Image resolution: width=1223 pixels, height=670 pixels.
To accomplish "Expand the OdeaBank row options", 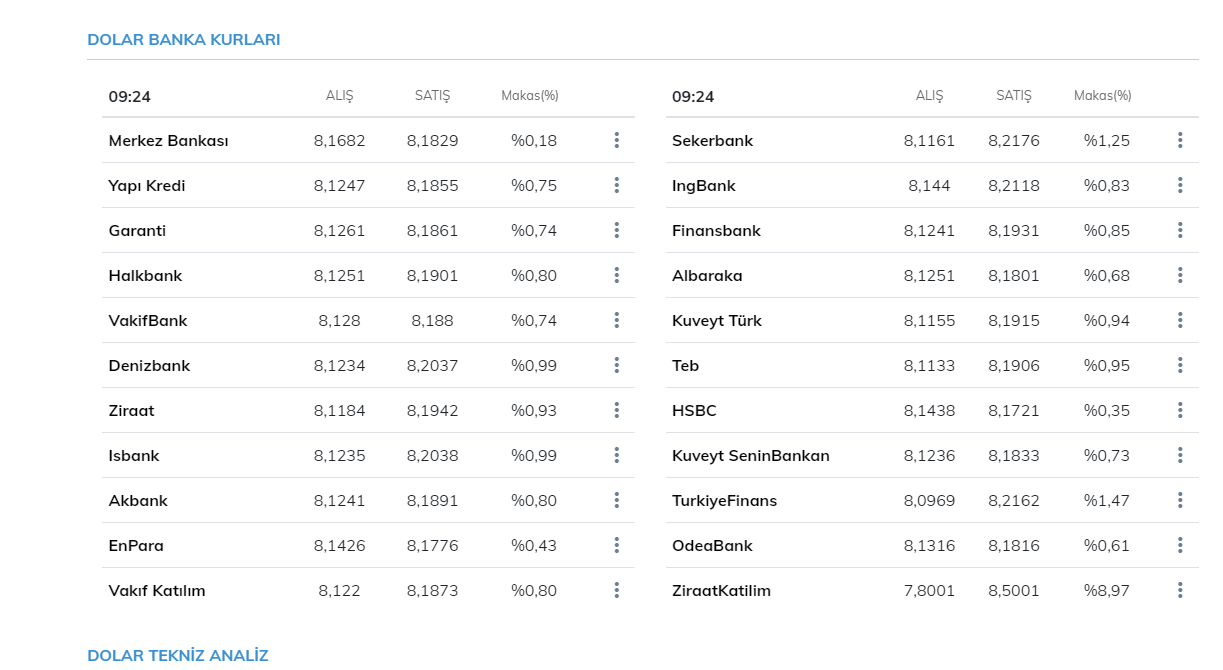I will (1180, 545).
